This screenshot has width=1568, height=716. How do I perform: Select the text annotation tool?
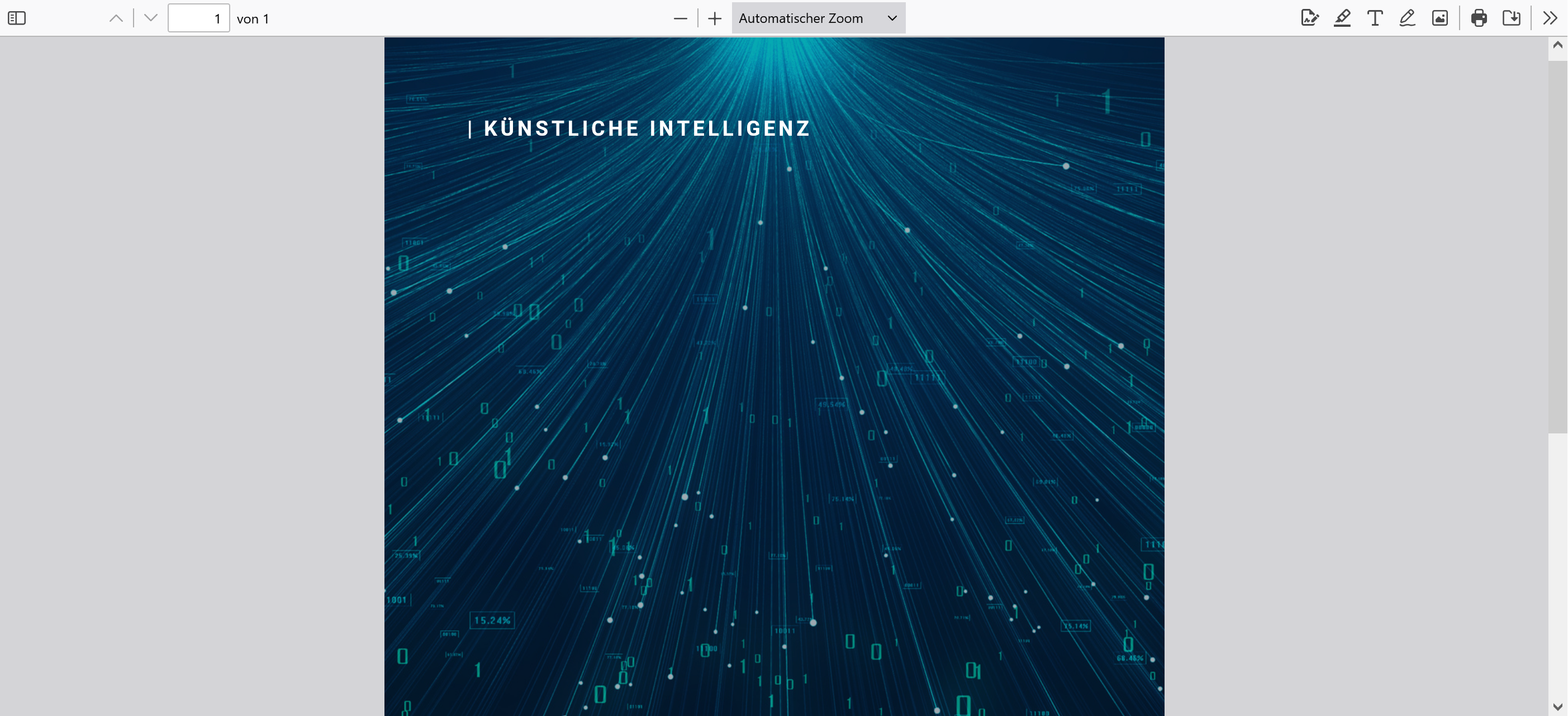point(1375,18)
